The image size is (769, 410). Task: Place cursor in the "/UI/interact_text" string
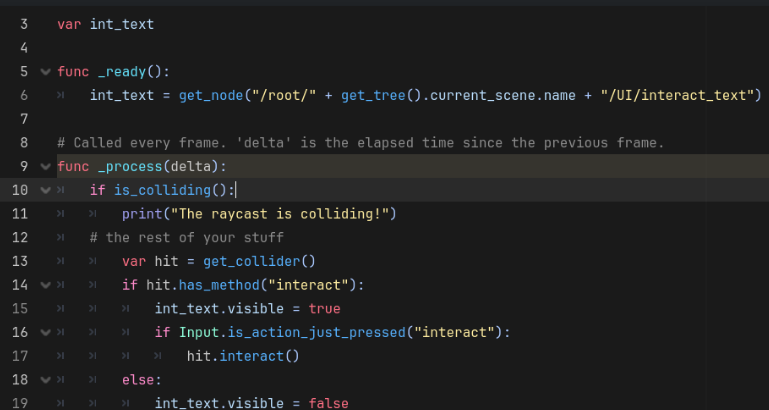click(676, 95)
